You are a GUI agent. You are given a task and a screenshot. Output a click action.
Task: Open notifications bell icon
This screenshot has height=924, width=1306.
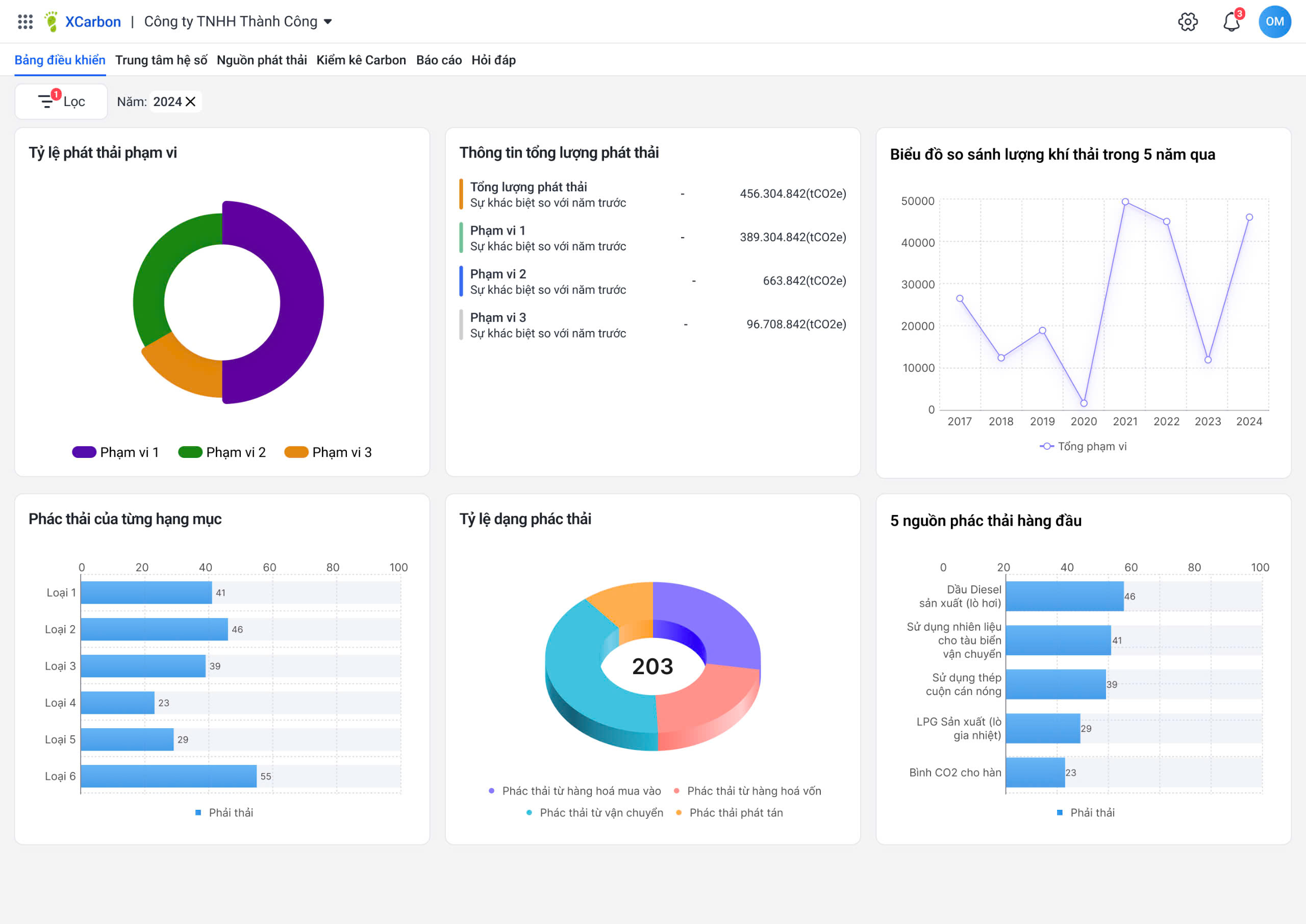coord(1232,21)
